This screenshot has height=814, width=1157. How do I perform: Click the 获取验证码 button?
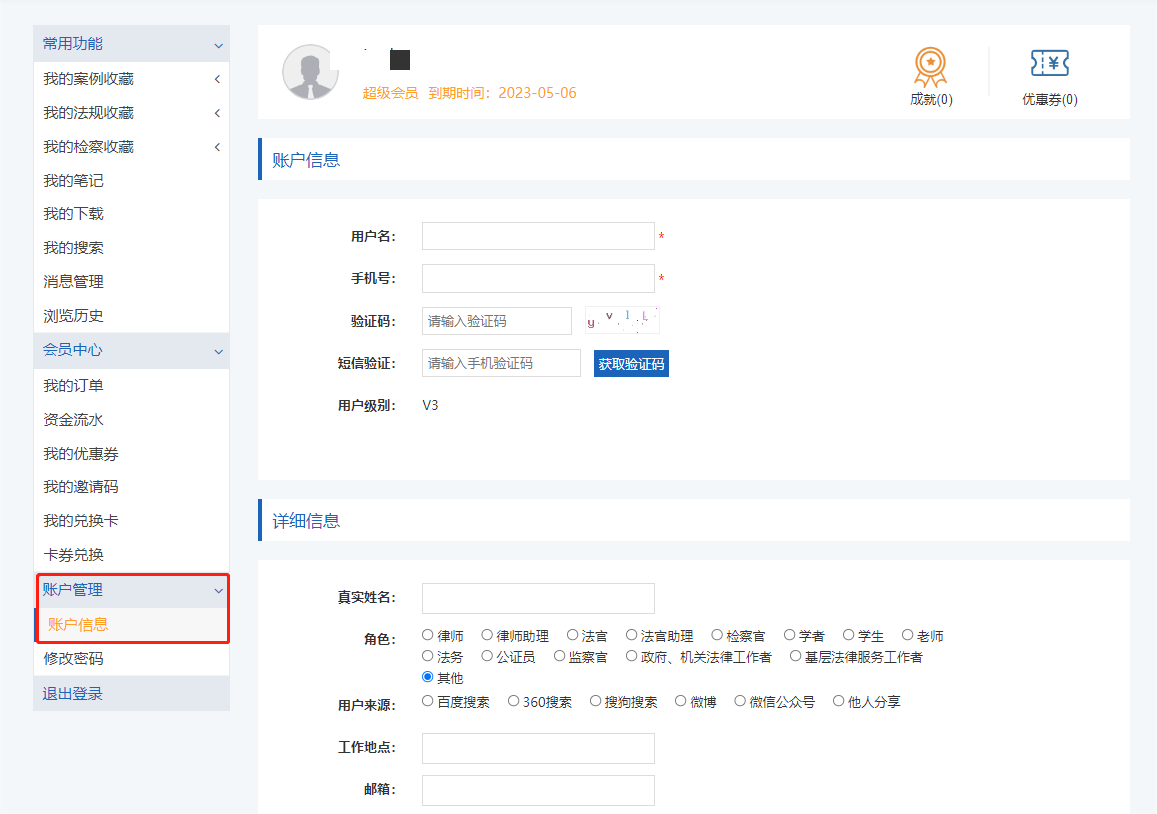point(631,364)
